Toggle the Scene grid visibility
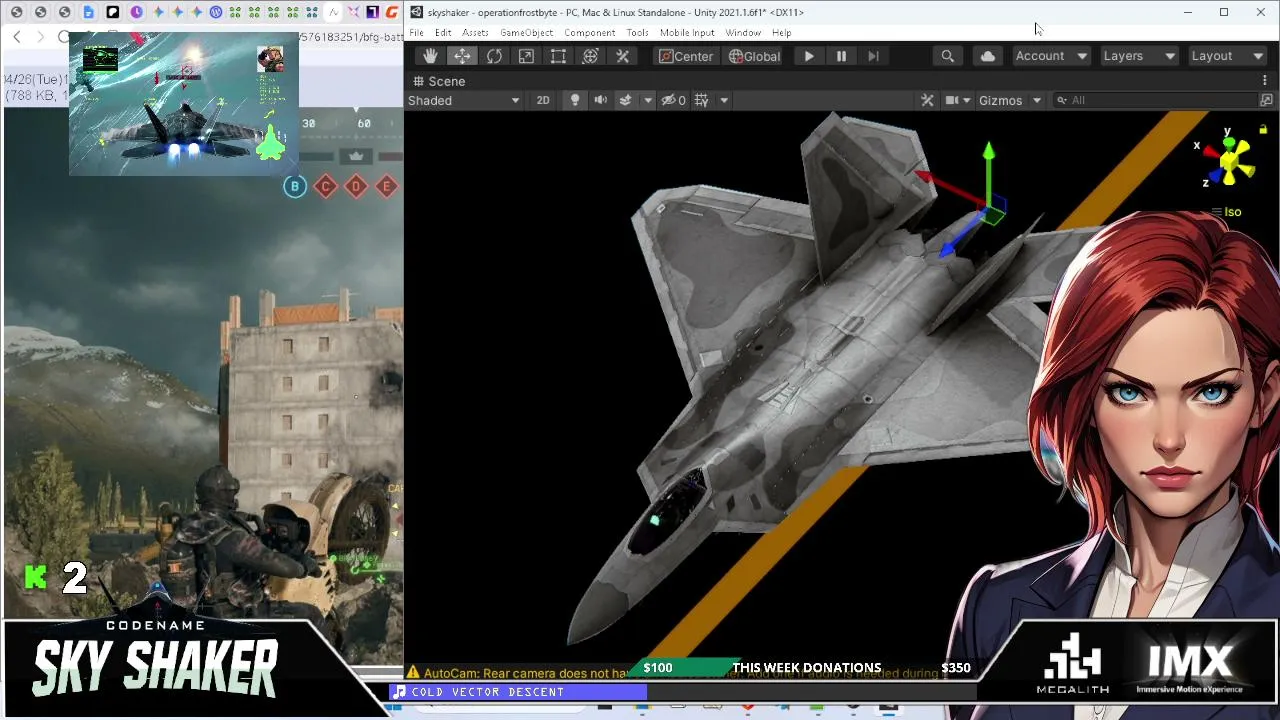The height and width of the screenshot is (720, 1280). (702, 100)
